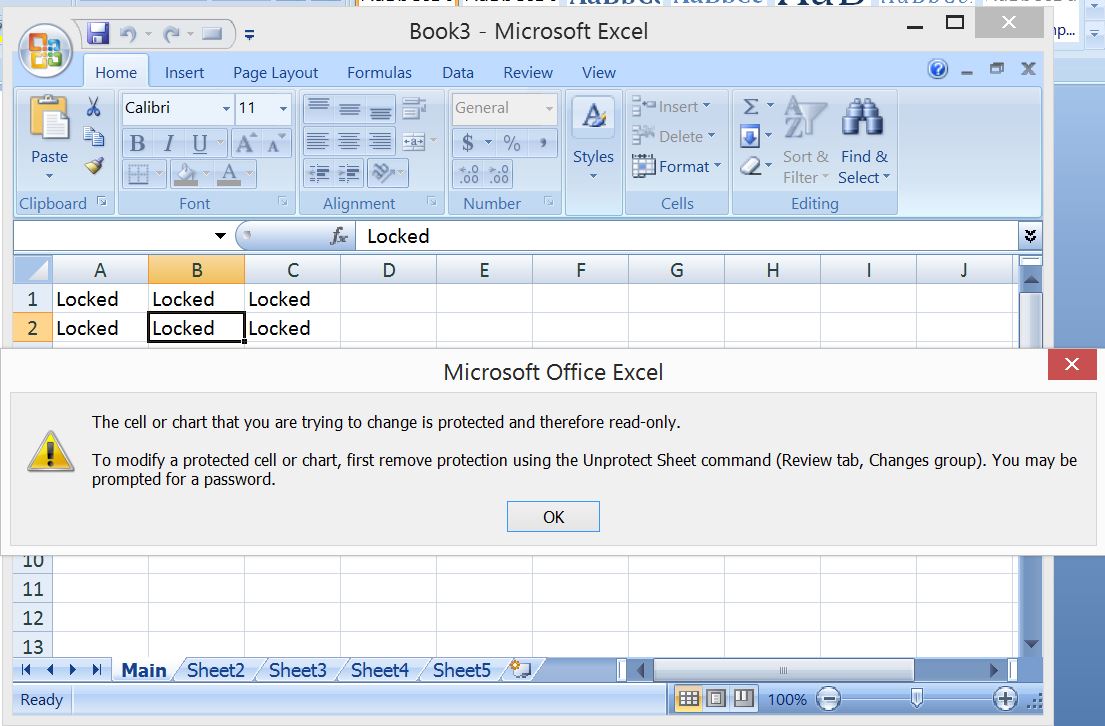
Task: Switch to the Formulas tab
Action: [x=379, y=73]
